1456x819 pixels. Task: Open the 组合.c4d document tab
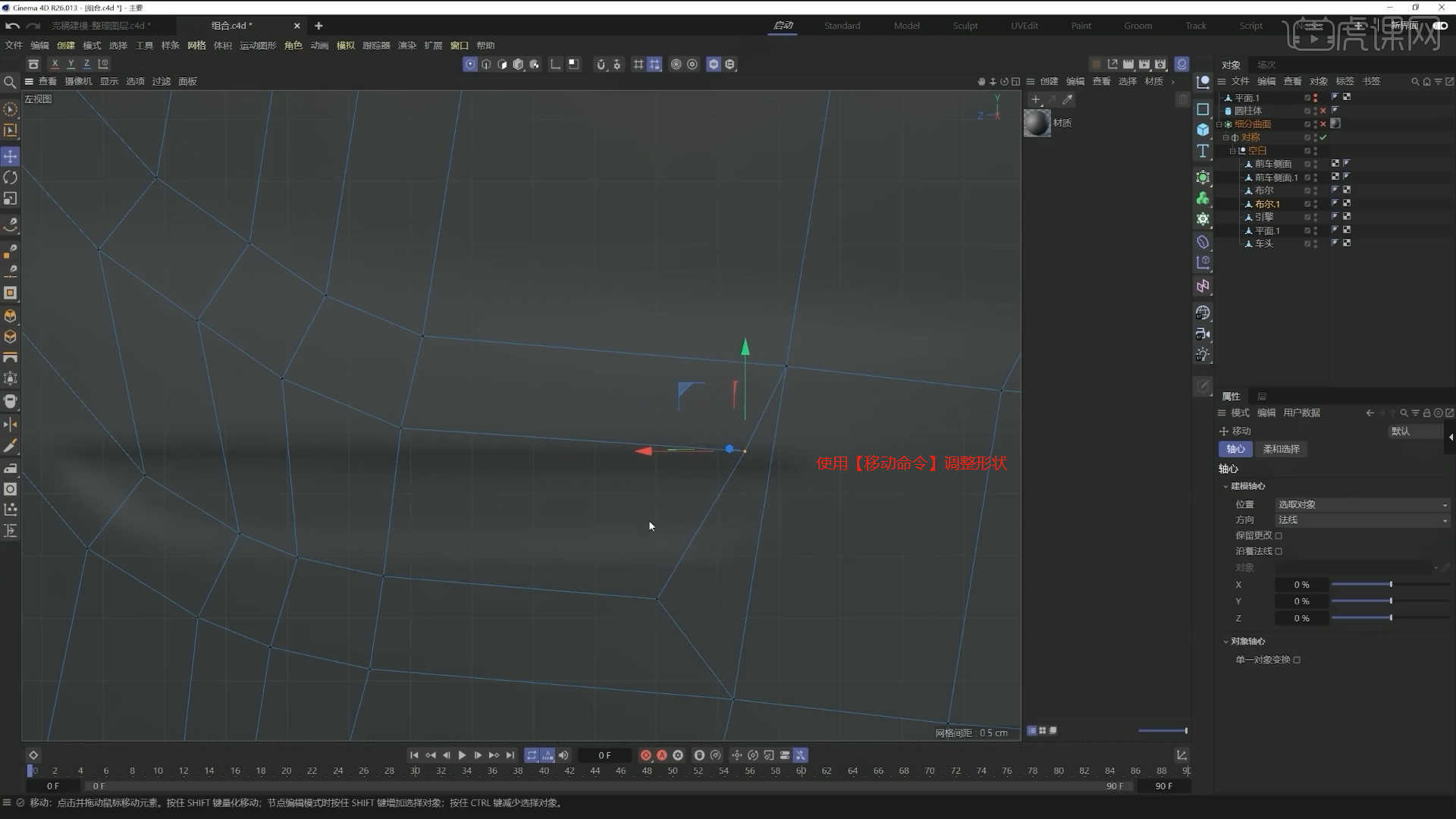click(231, 26)
